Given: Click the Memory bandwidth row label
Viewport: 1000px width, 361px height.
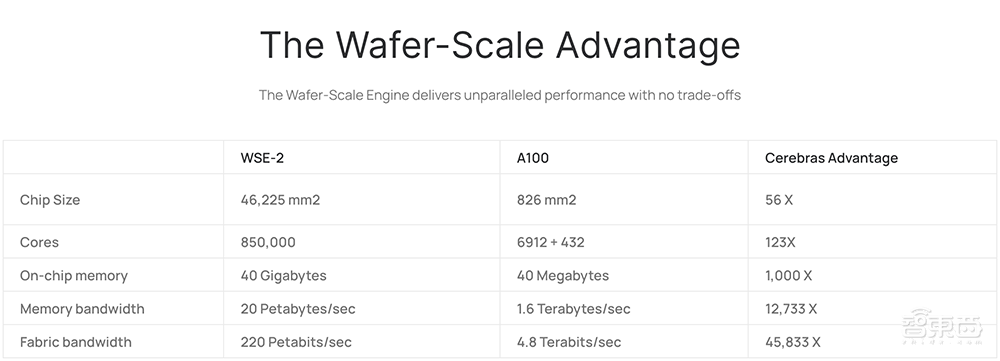Looking at the screenshot, I should point(82,309).
